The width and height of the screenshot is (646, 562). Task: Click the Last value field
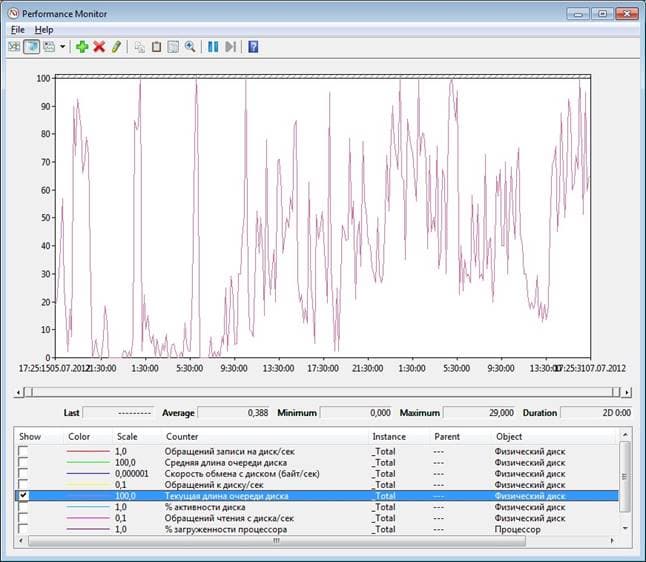(118, 412)
